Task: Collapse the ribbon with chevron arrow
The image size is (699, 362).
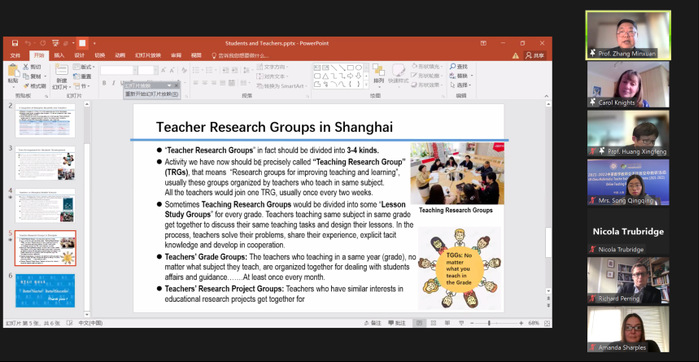Action: click(547, 95)
